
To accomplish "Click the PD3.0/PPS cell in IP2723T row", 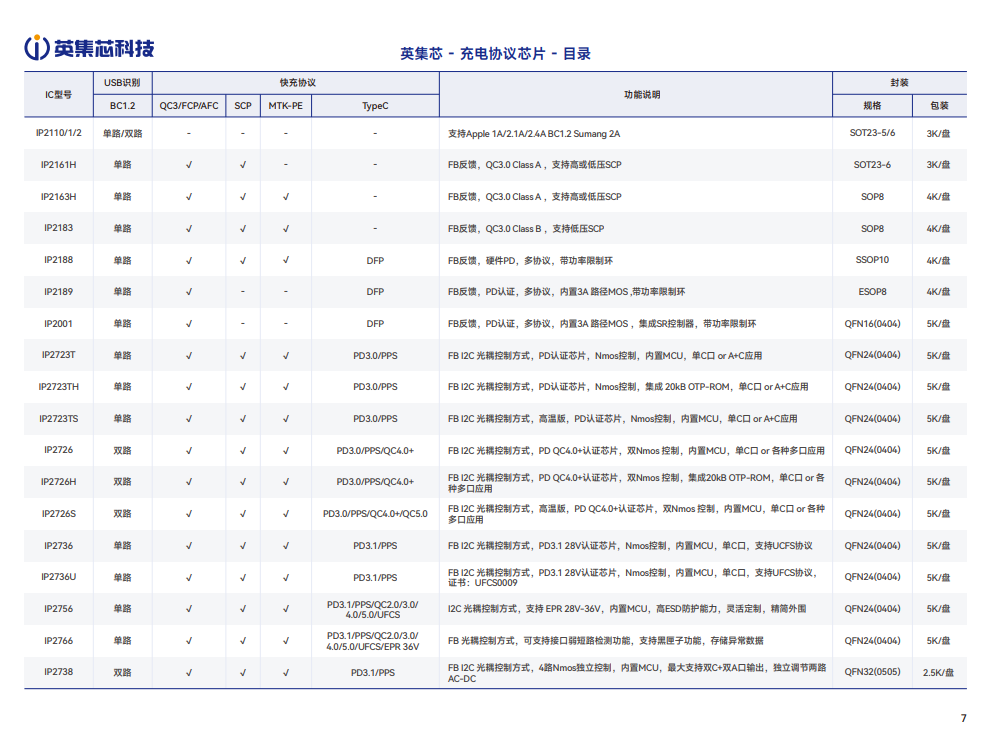I will (375, 355).
